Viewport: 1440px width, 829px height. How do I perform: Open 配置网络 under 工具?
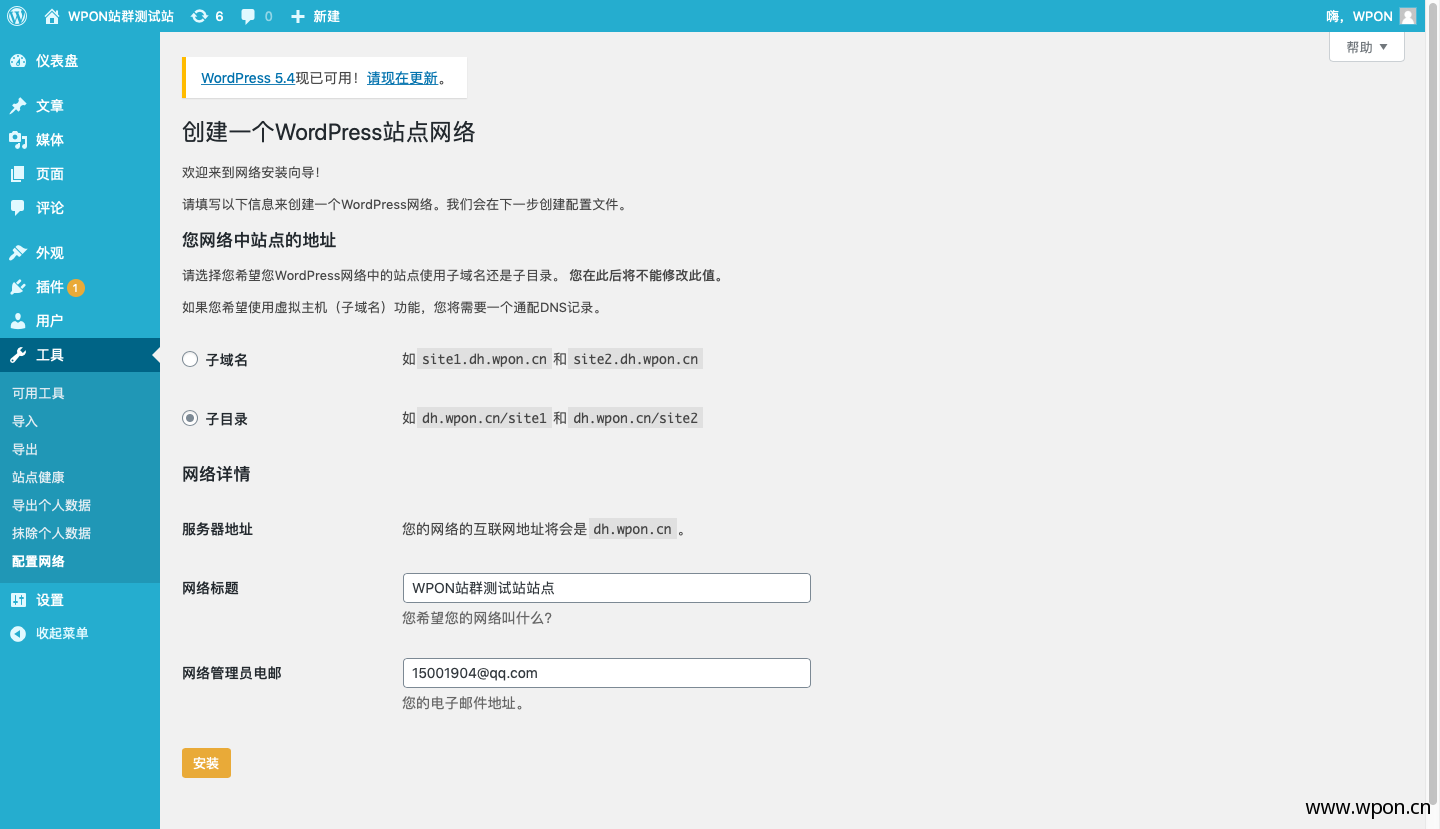pos(38,561)
